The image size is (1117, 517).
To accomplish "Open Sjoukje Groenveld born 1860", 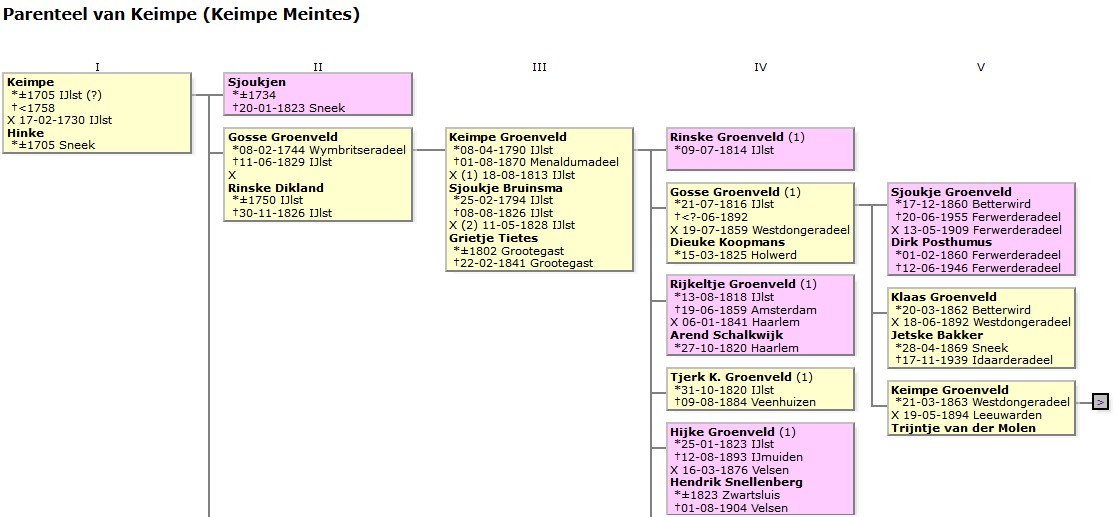I will click(951, 192).
